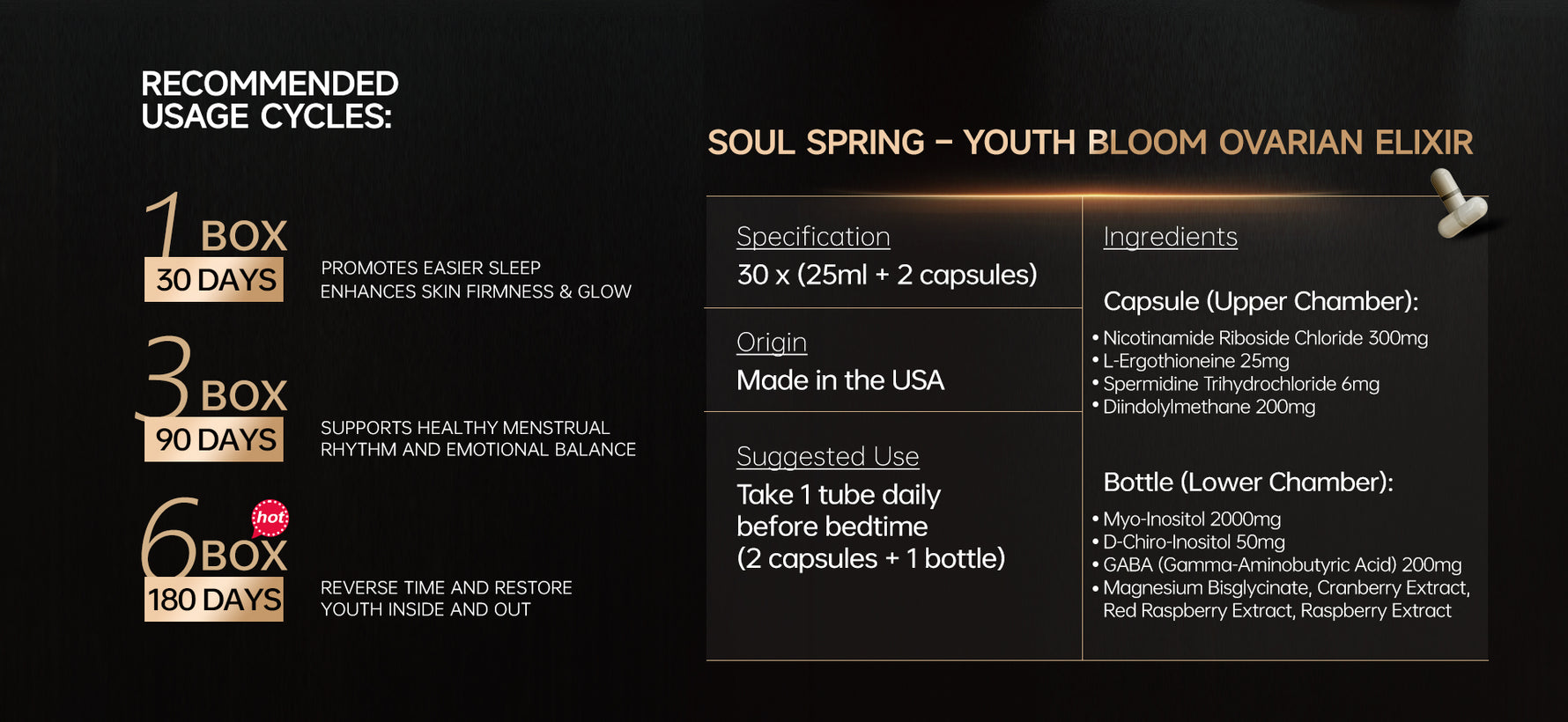The height and width of the screenshot is (722, 1568).
Task: Open the underlined Ingredients heading
Action: tap(1171, 237)
